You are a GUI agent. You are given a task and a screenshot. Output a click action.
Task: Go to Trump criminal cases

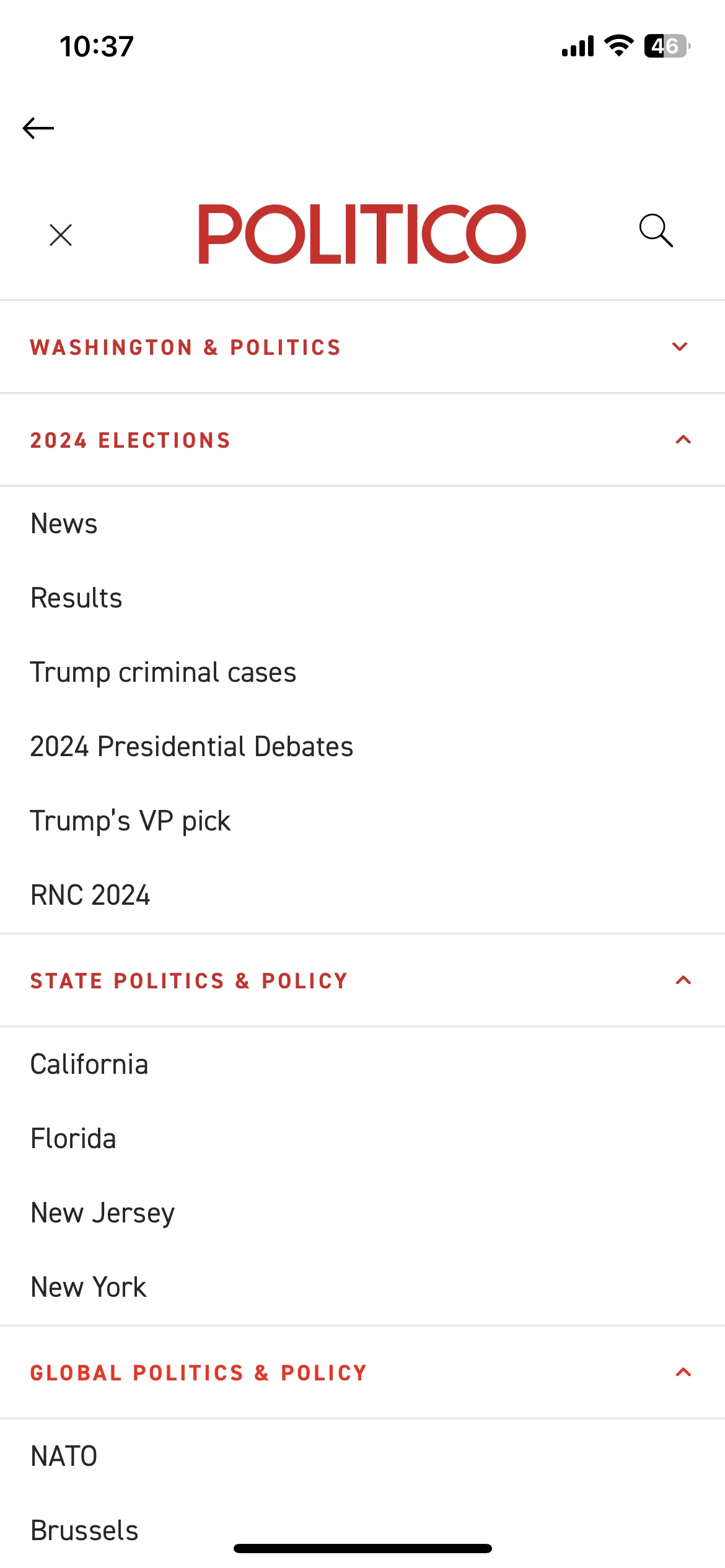[x=164, y=673]
